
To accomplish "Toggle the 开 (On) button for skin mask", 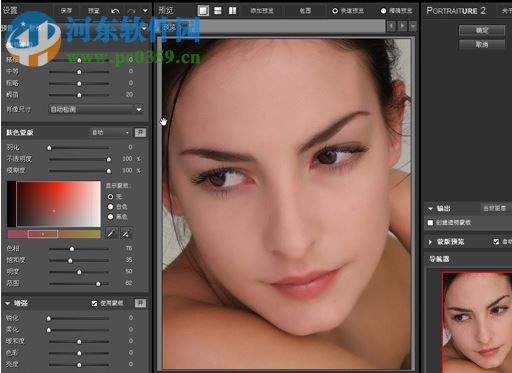I will (x=140, y=133).
